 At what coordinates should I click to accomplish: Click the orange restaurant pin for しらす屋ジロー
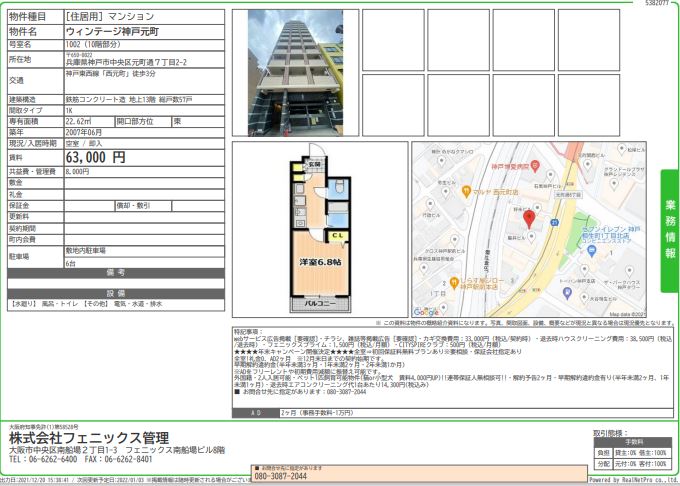(454, 283)
